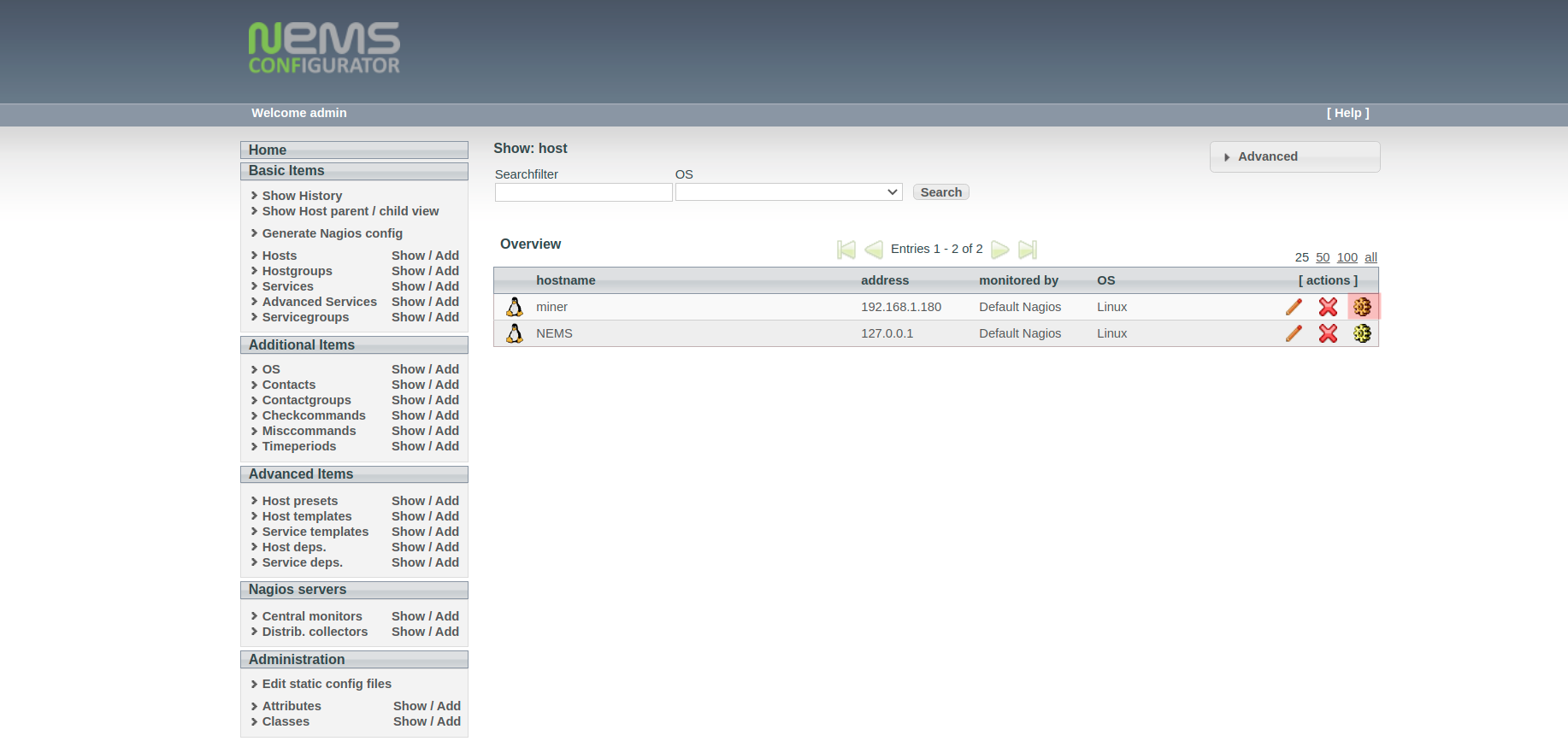Edit the NEMS host with pencil icon
Image resolution: width=1568 pixels, height=753 pixels.
(x=1294, y=333)
